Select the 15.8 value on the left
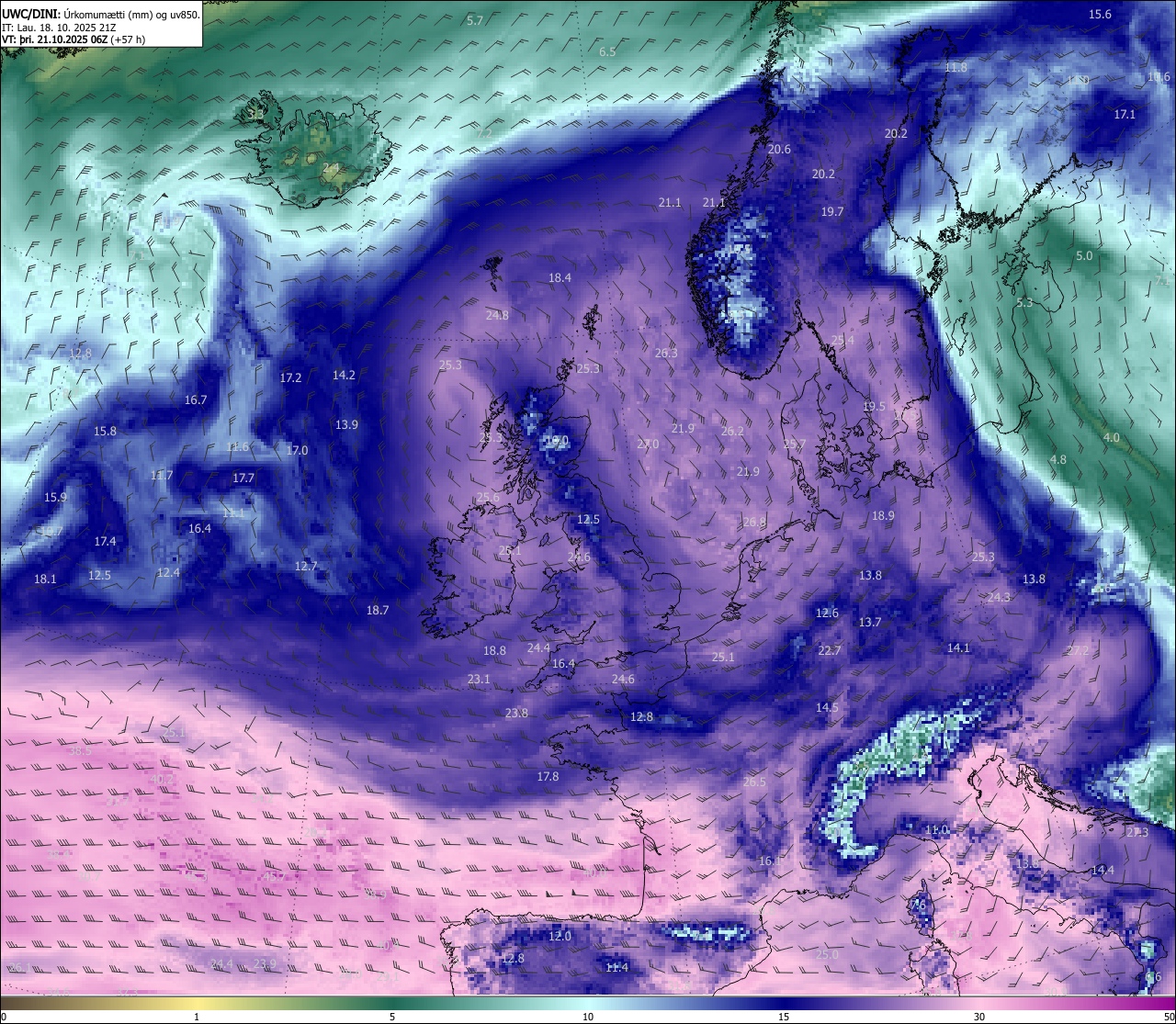Screen dimensions: 1176x1024 105,431
